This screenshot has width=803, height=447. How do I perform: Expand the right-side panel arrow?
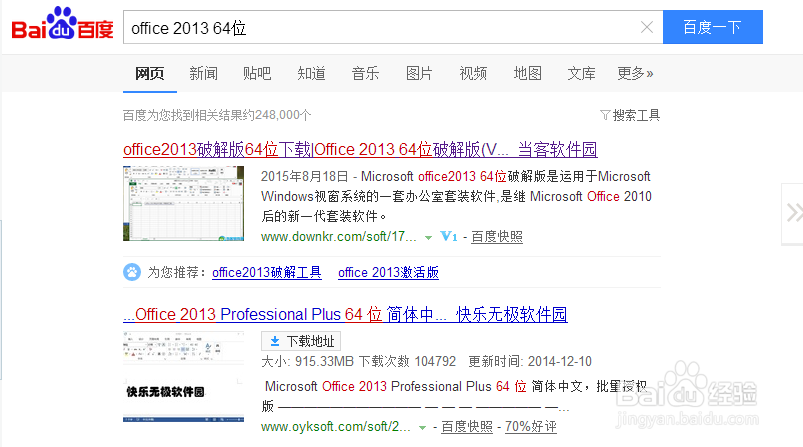[x=793, y=214]
